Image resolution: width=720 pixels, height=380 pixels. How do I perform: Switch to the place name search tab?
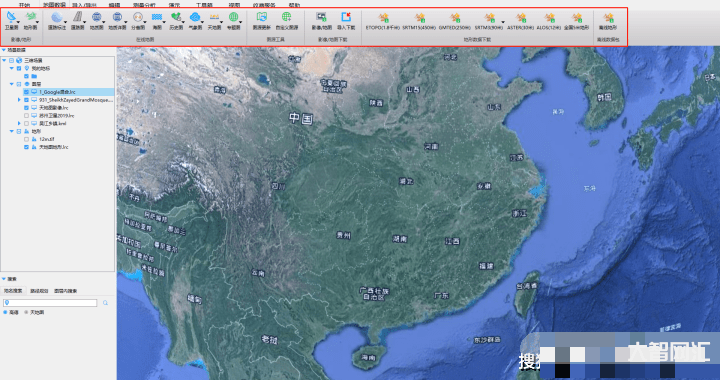click(x=13, y=291)
